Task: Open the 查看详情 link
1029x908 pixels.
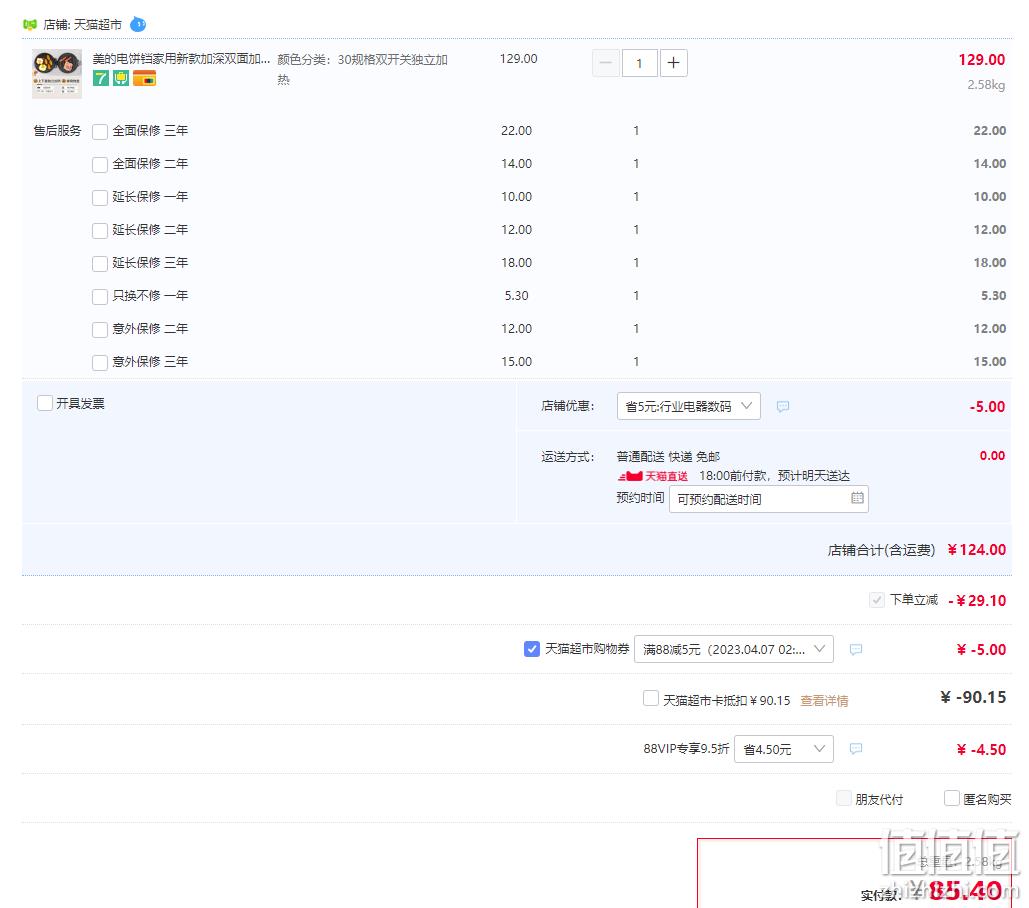Action: point(824,701)
